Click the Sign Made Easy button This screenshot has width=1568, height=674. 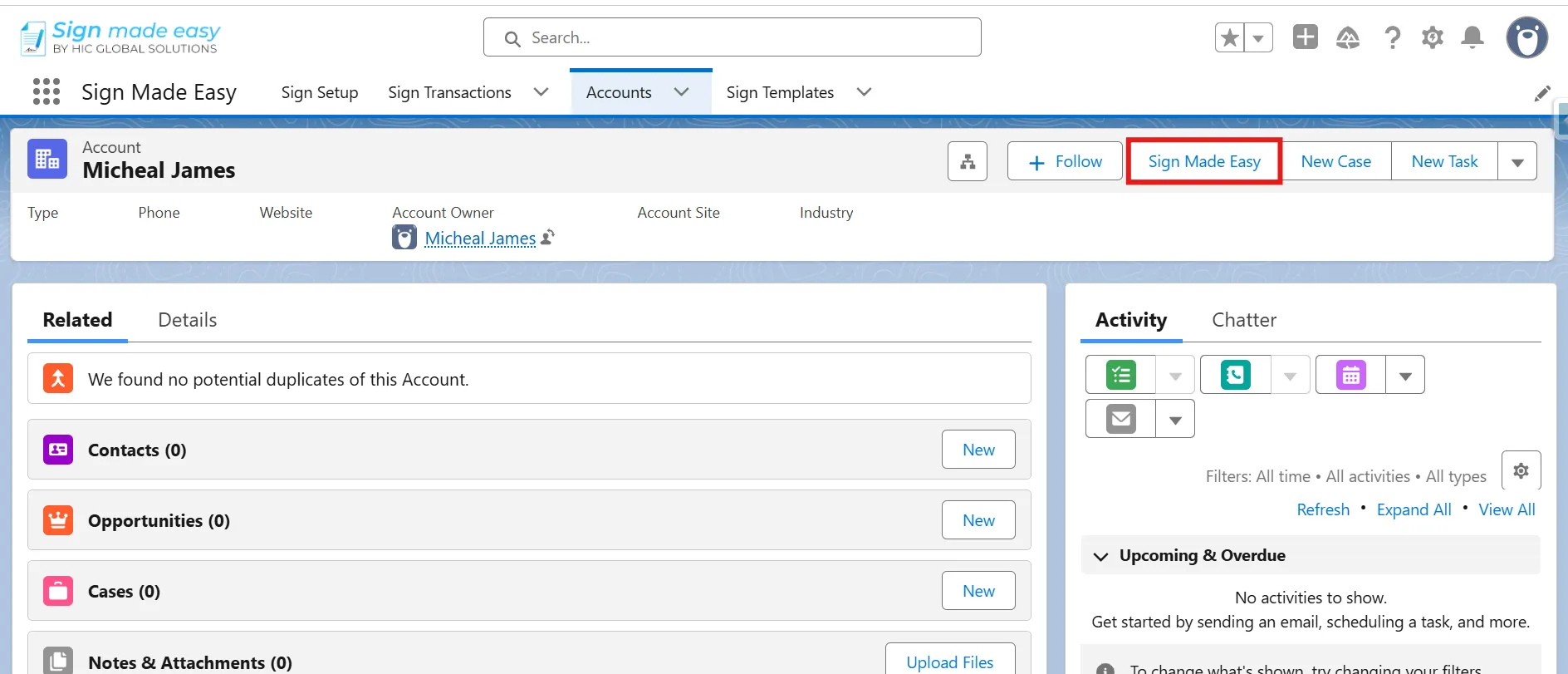(1204, 162)
